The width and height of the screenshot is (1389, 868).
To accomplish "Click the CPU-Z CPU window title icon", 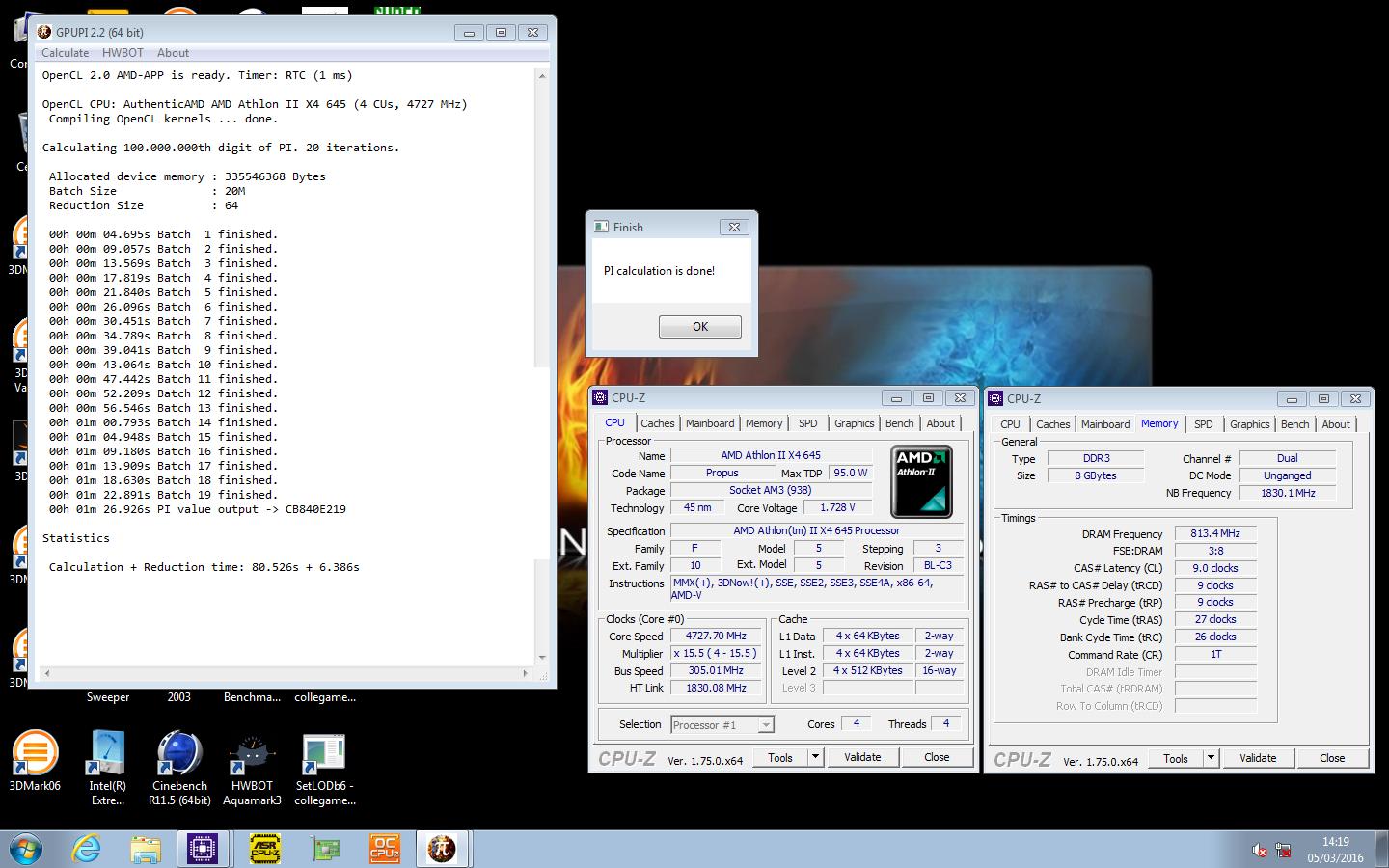I will (x=601, y=397).
